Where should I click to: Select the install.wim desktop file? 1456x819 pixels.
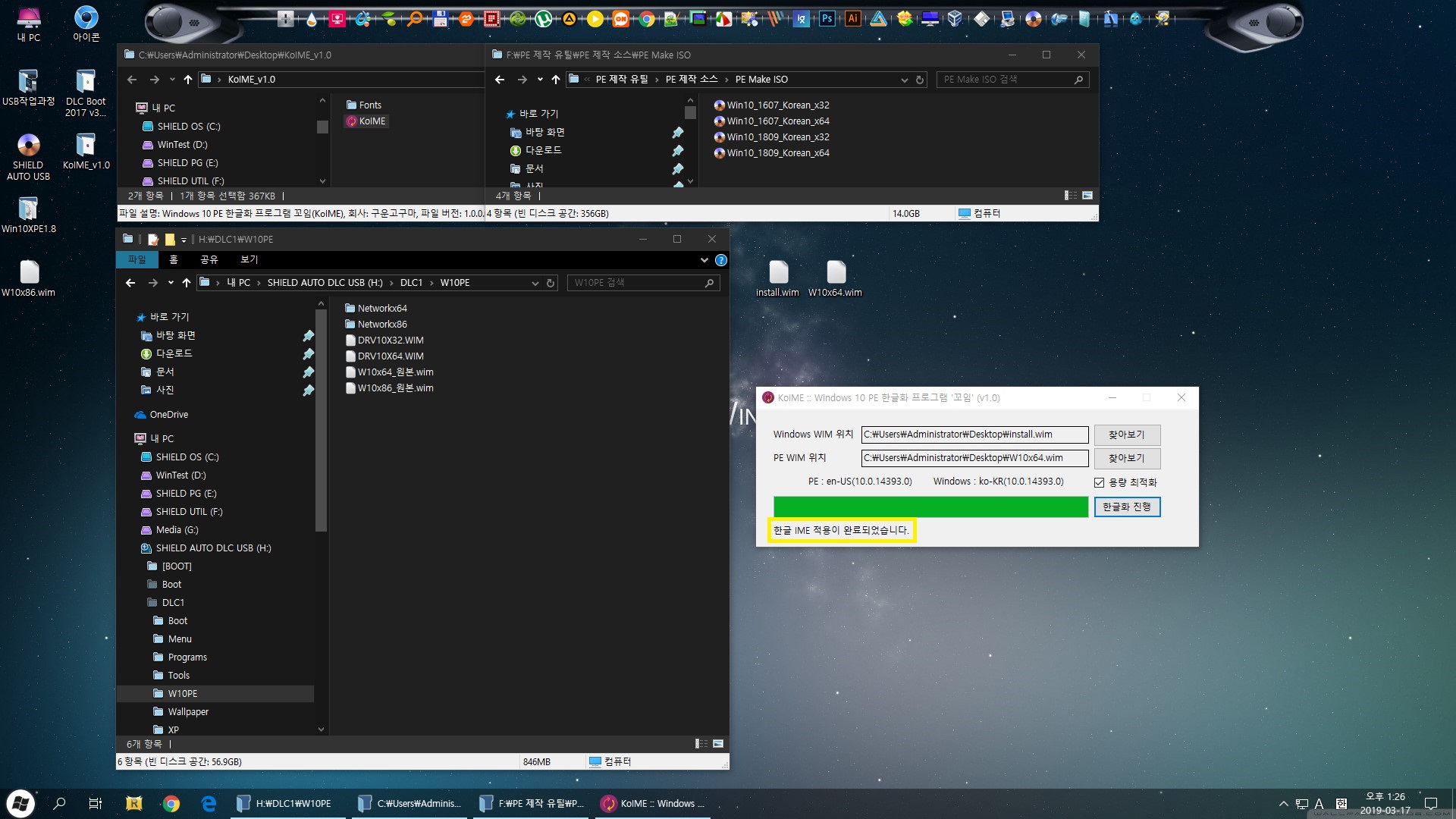778,279
